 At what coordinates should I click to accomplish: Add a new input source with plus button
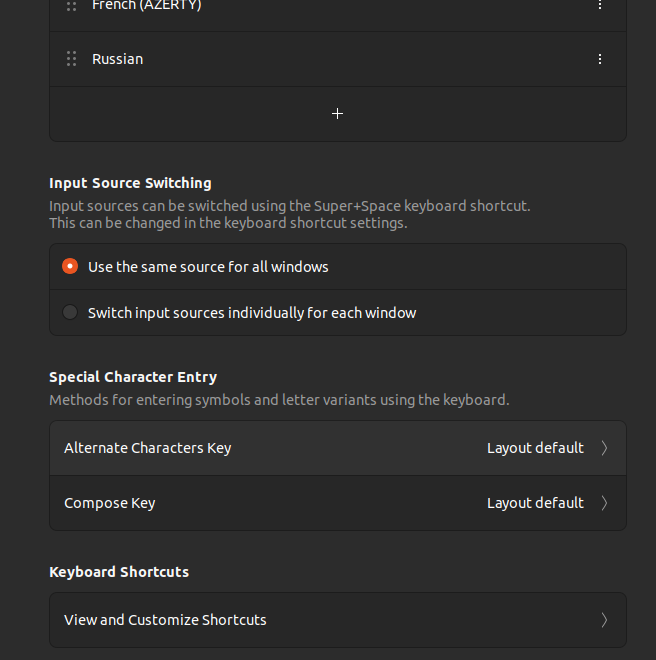click(338, 114)
